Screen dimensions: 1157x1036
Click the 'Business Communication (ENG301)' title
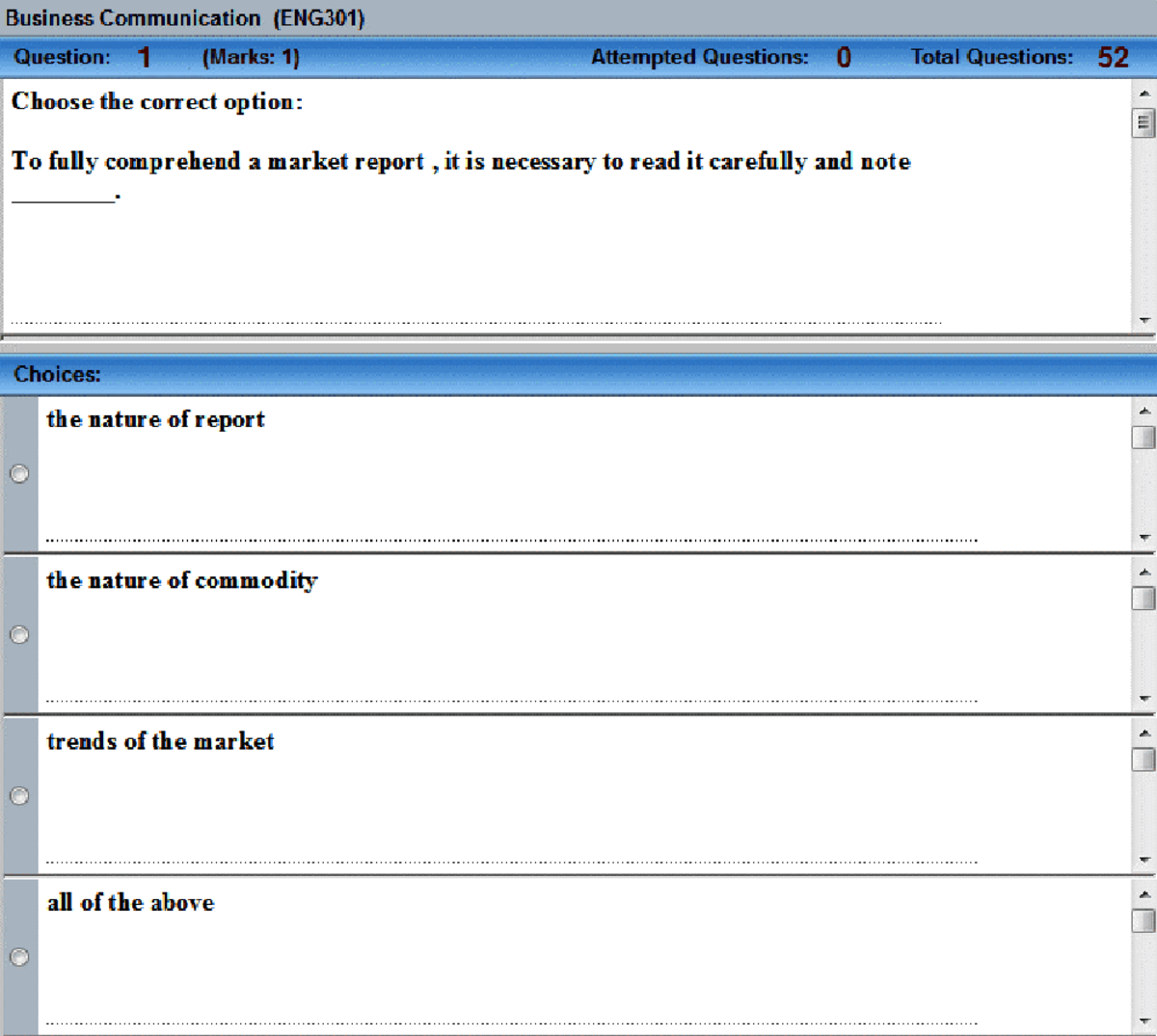coord(185,18)
